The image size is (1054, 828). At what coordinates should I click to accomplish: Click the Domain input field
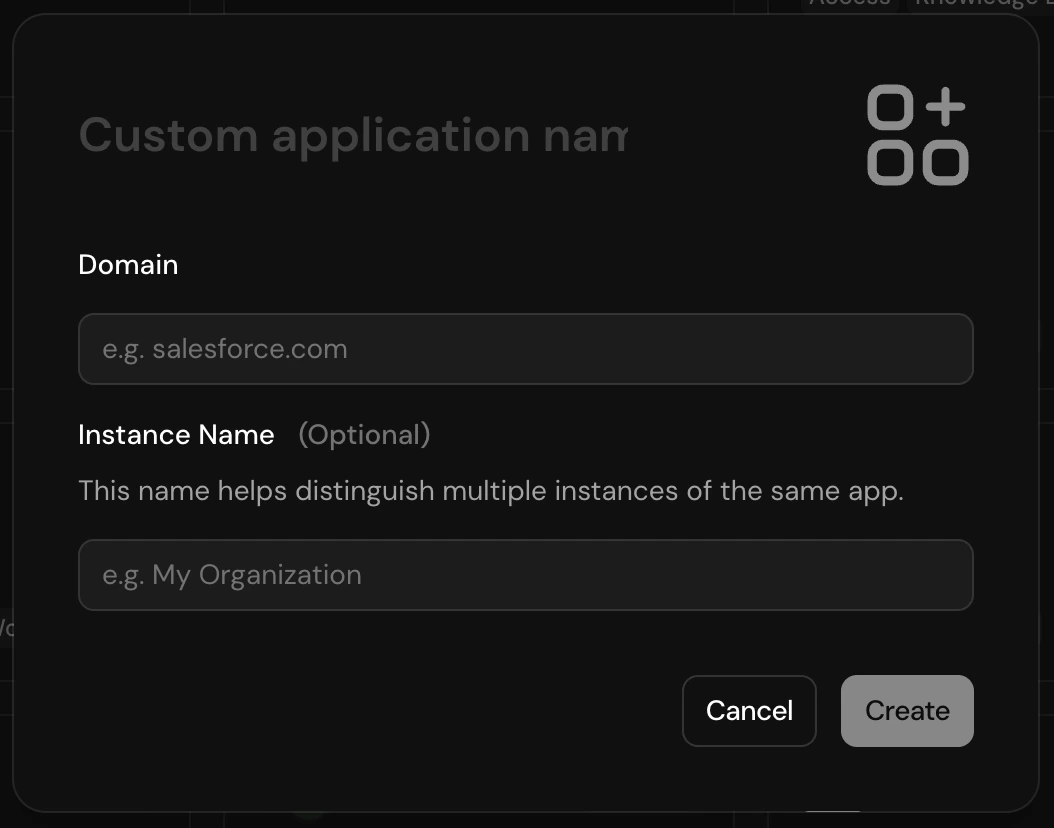pyautogui.click(x=525, y=348)
